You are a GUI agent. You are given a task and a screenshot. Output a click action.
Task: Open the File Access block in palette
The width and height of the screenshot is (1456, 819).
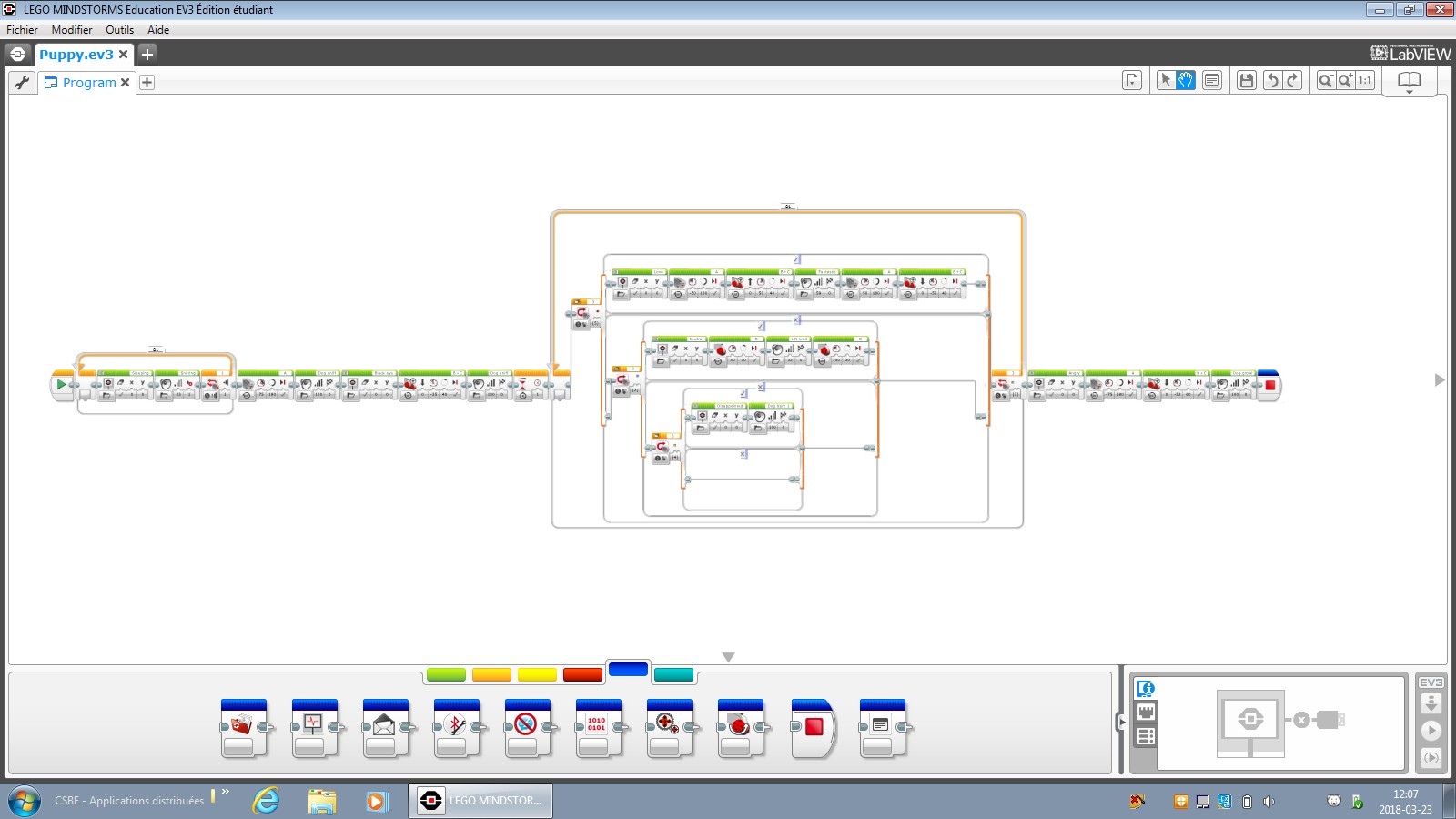244,728
